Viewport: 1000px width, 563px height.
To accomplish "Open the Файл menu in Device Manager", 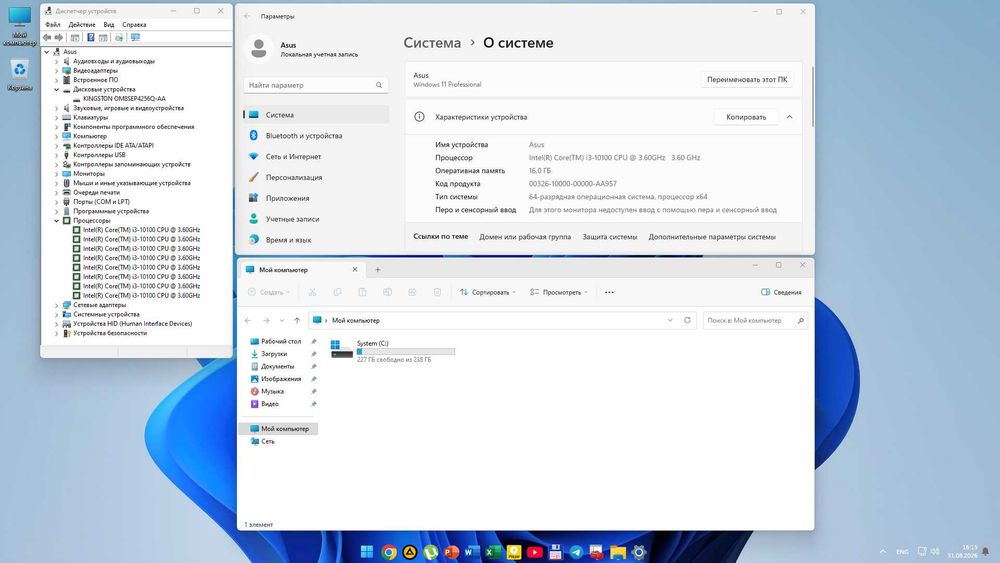I will click(x=52, y=24).
